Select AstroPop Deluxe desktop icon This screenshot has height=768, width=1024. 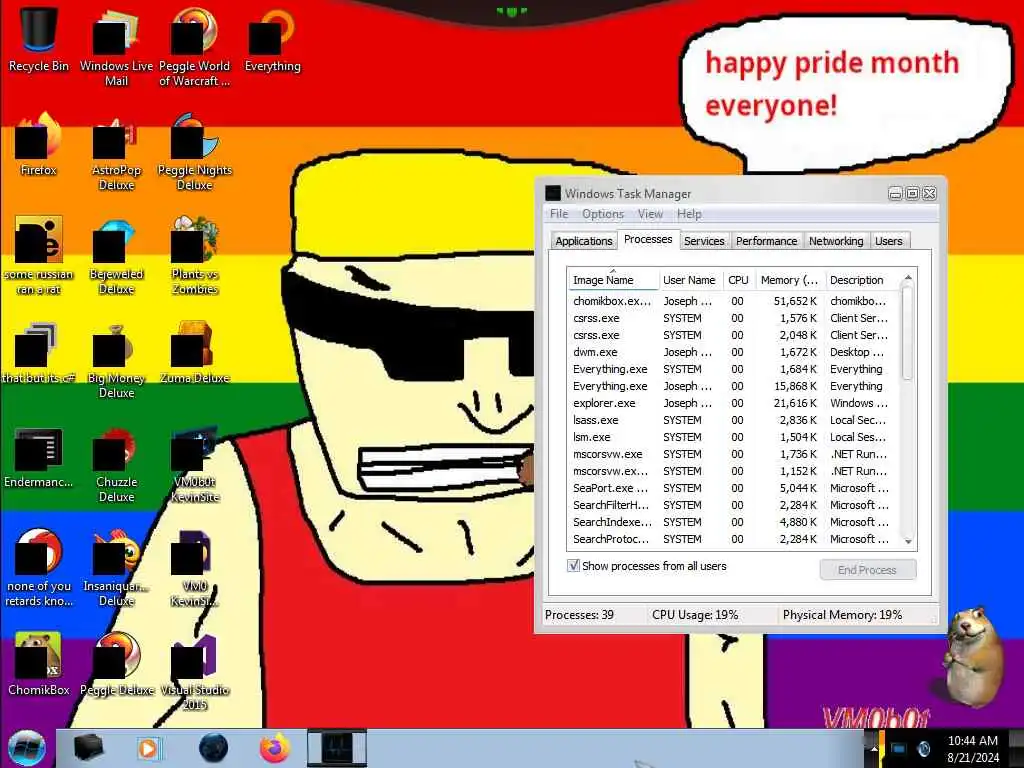pyautogui.click(x=116, y=152)
